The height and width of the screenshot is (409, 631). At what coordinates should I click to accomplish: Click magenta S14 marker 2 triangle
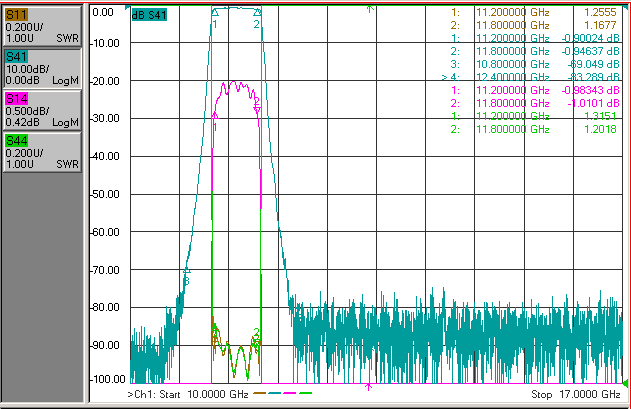[257, 109]
